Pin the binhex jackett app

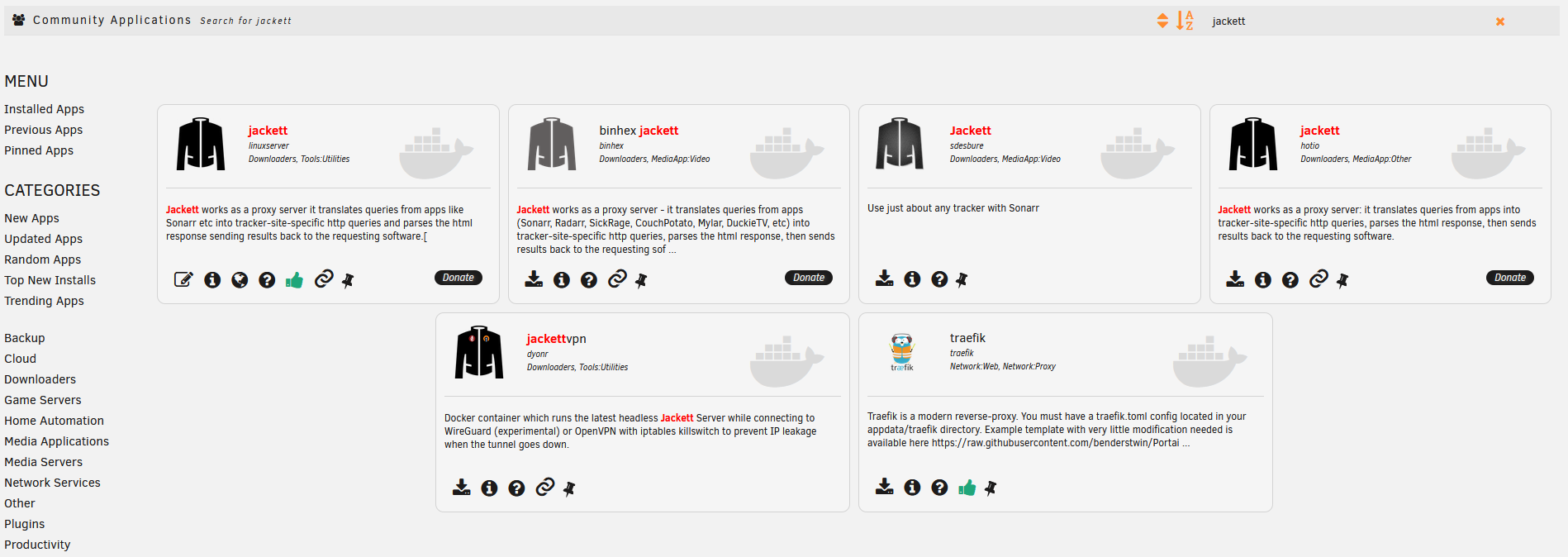coord(641,281)
